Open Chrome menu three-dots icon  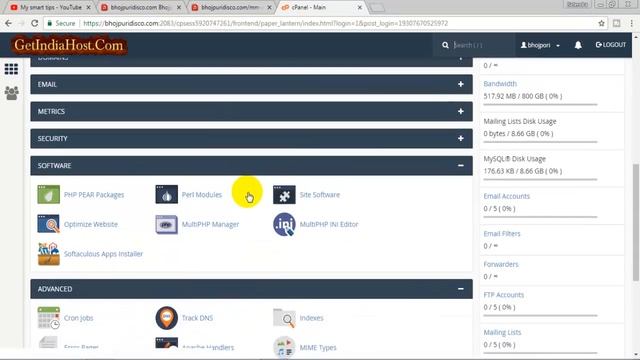point(632,23)
